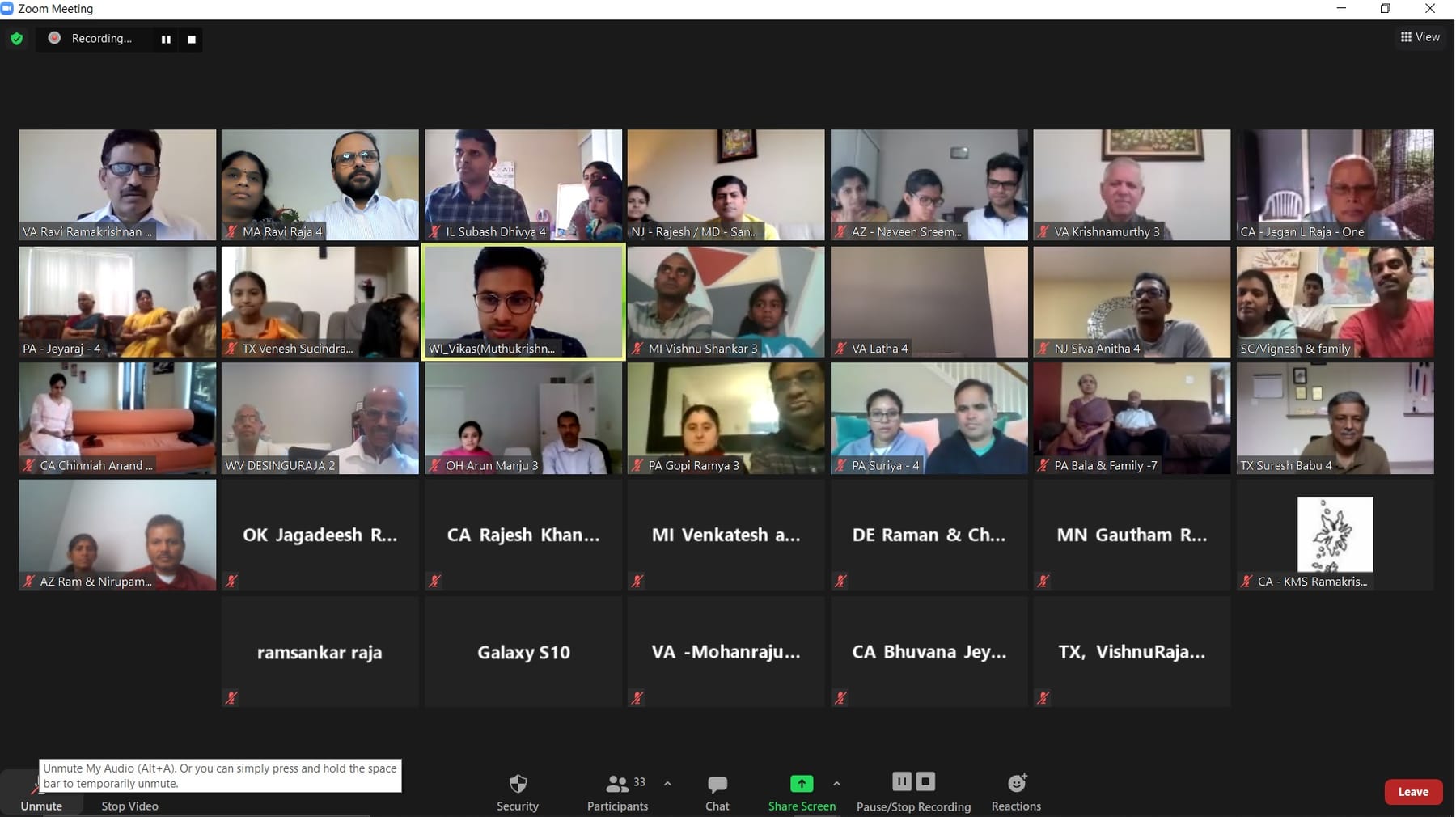Click the green Share Screen icon
Image resolution: width=1456 pixels, height=817 pixels.
point(802,783)
